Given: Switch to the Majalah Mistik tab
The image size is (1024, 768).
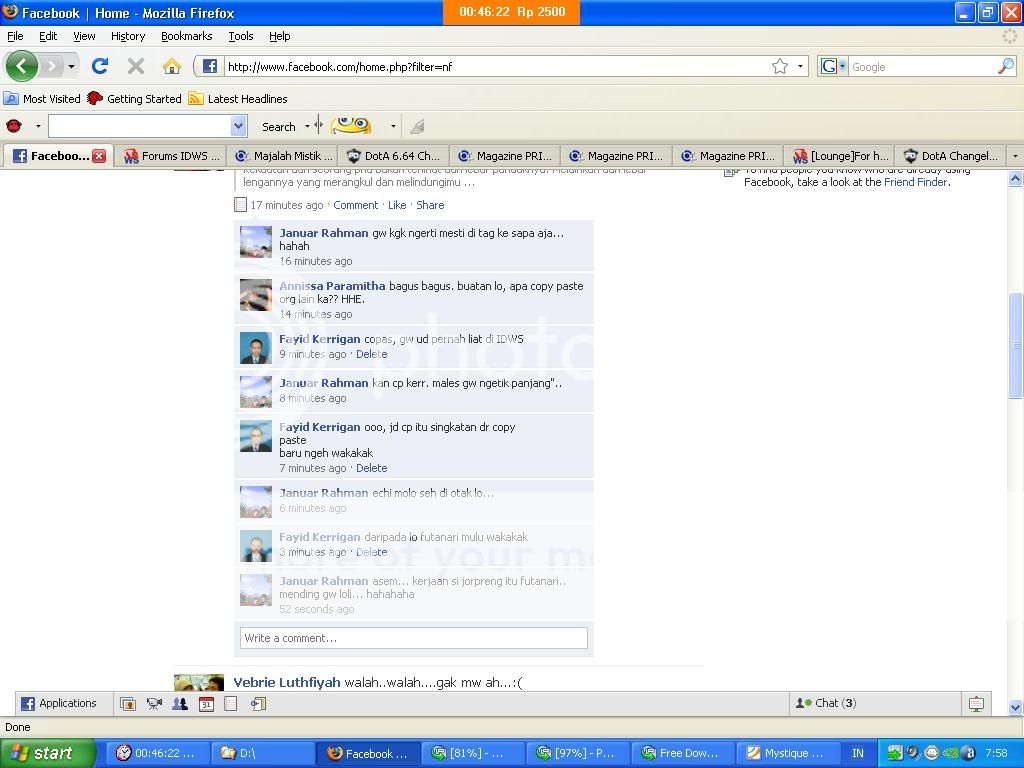Looking at the screenshot, I should pos(283,156).
